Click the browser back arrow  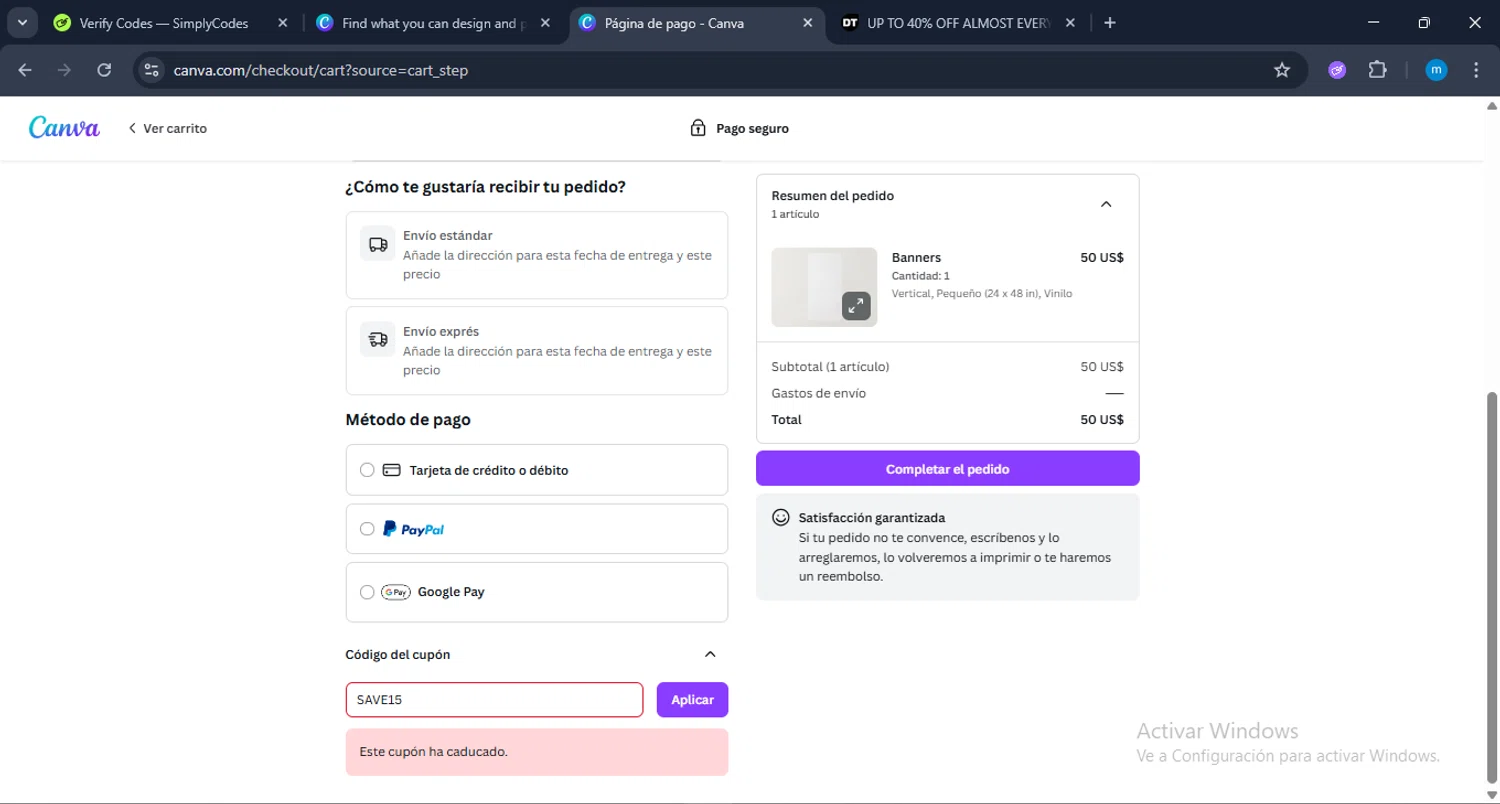click(25, 70)
